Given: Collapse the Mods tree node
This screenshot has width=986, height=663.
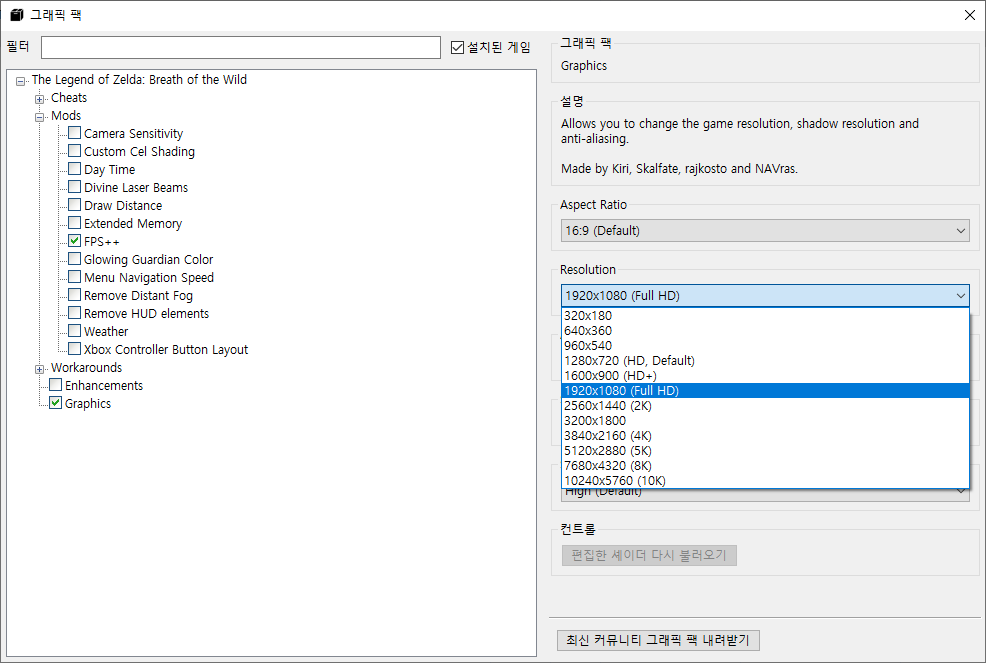Looking at the screenshot, I should point(40,117).
